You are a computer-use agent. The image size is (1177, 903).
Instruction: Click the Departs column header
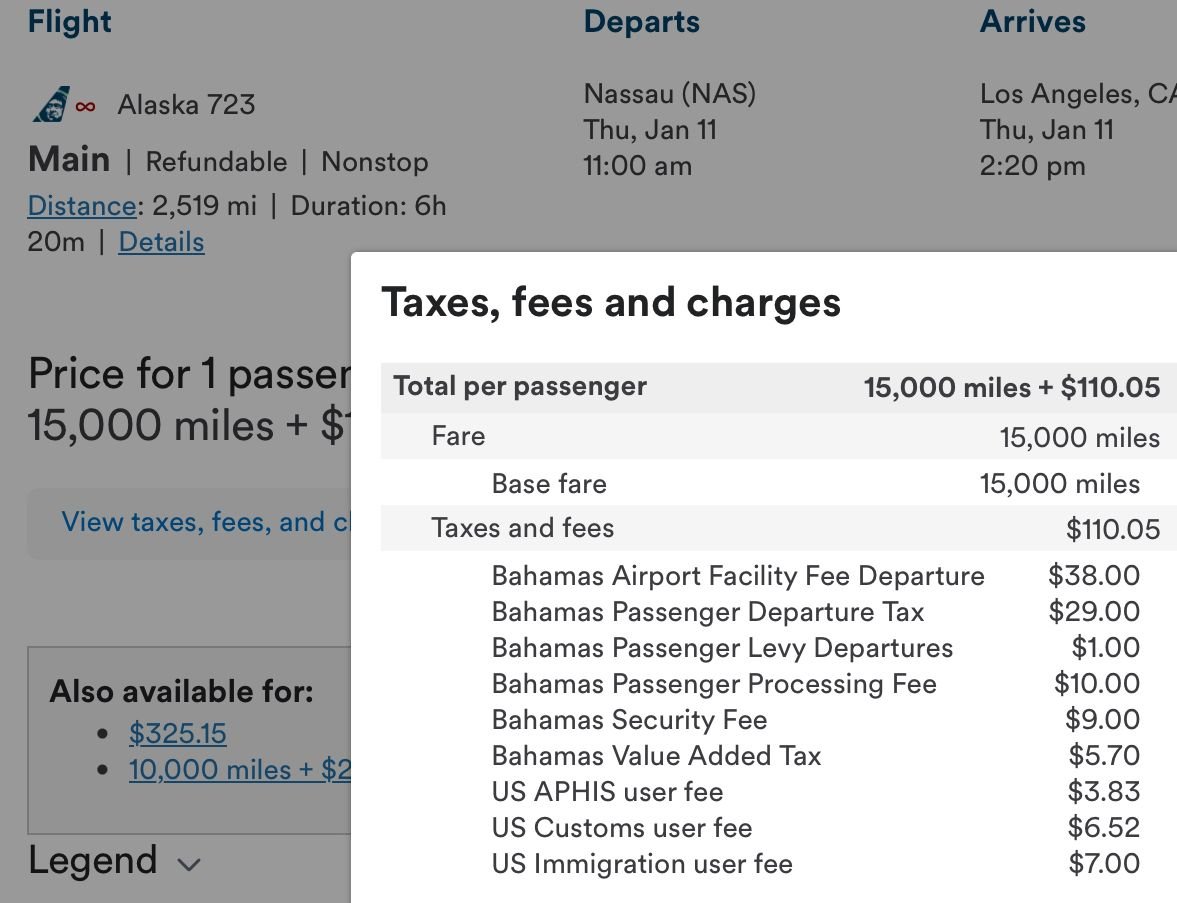641,22
